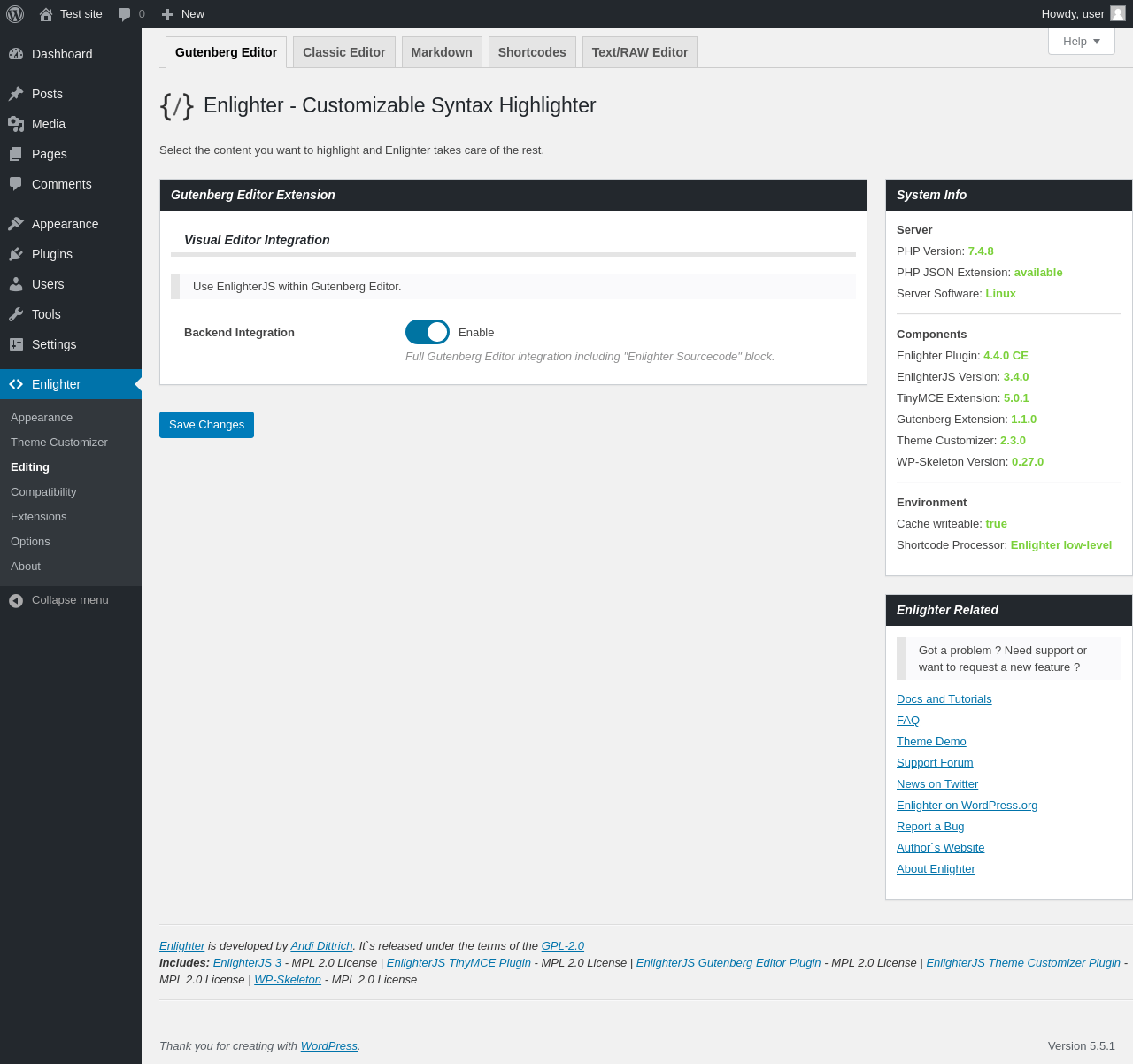The height and width of the screenshot is (1064, 1133).
Task: Click the Save Changes button
Action: [x=206, y=425]
